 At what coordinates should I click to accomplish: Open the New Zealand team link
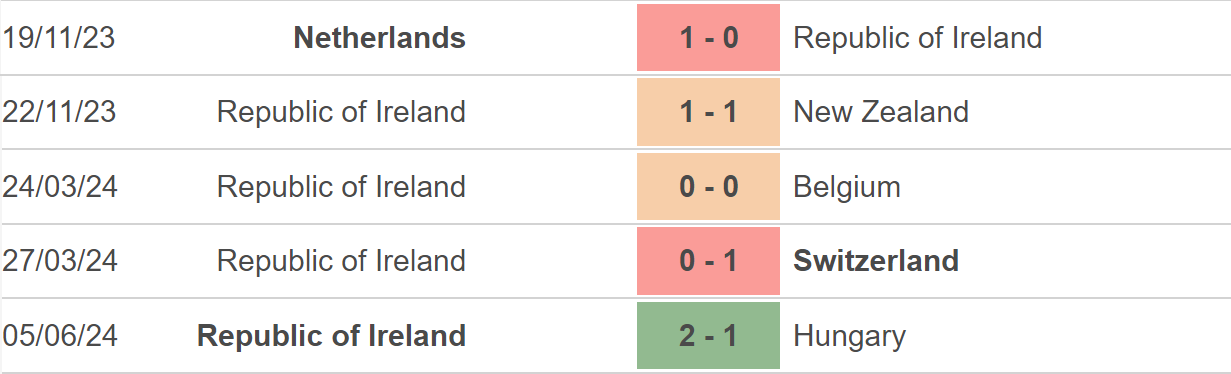coord(881,111)
